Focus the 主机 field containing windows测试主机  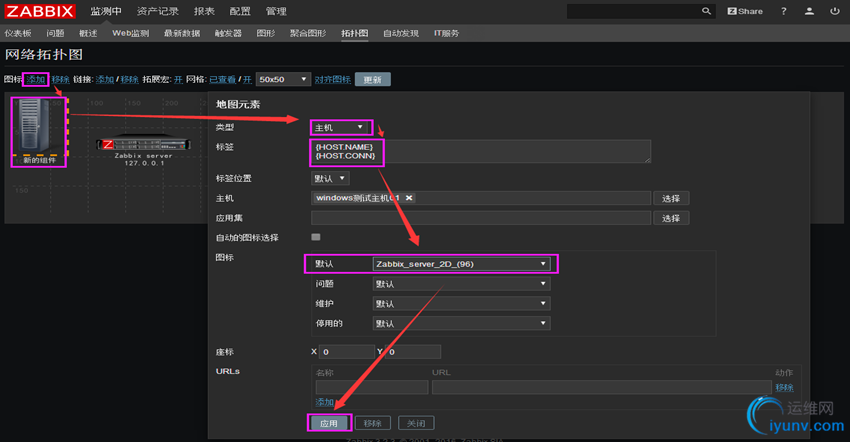click(481, 198)
